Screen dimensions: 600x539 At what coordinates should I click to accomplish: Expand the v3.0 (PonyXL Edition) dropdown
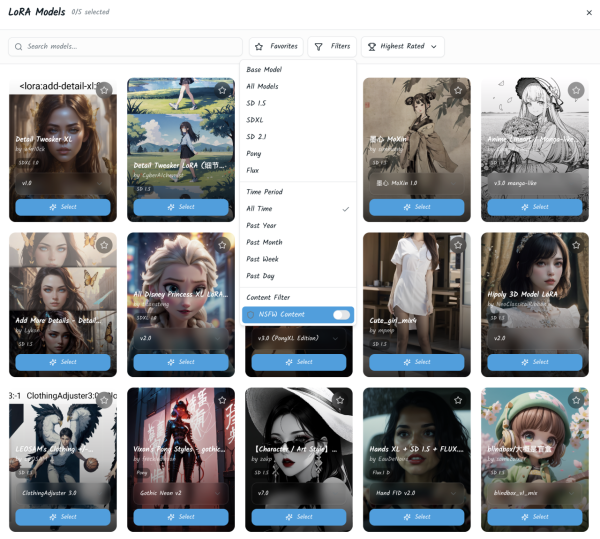coord(299,338)
